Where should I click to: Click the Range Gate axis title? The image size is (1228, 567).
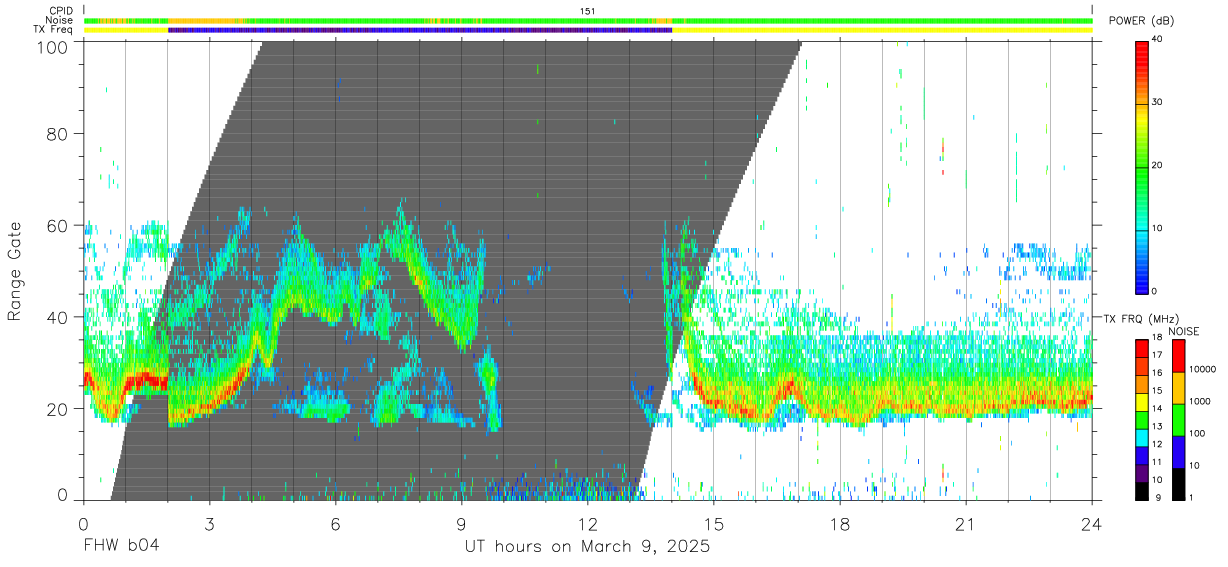coord(15,271)
